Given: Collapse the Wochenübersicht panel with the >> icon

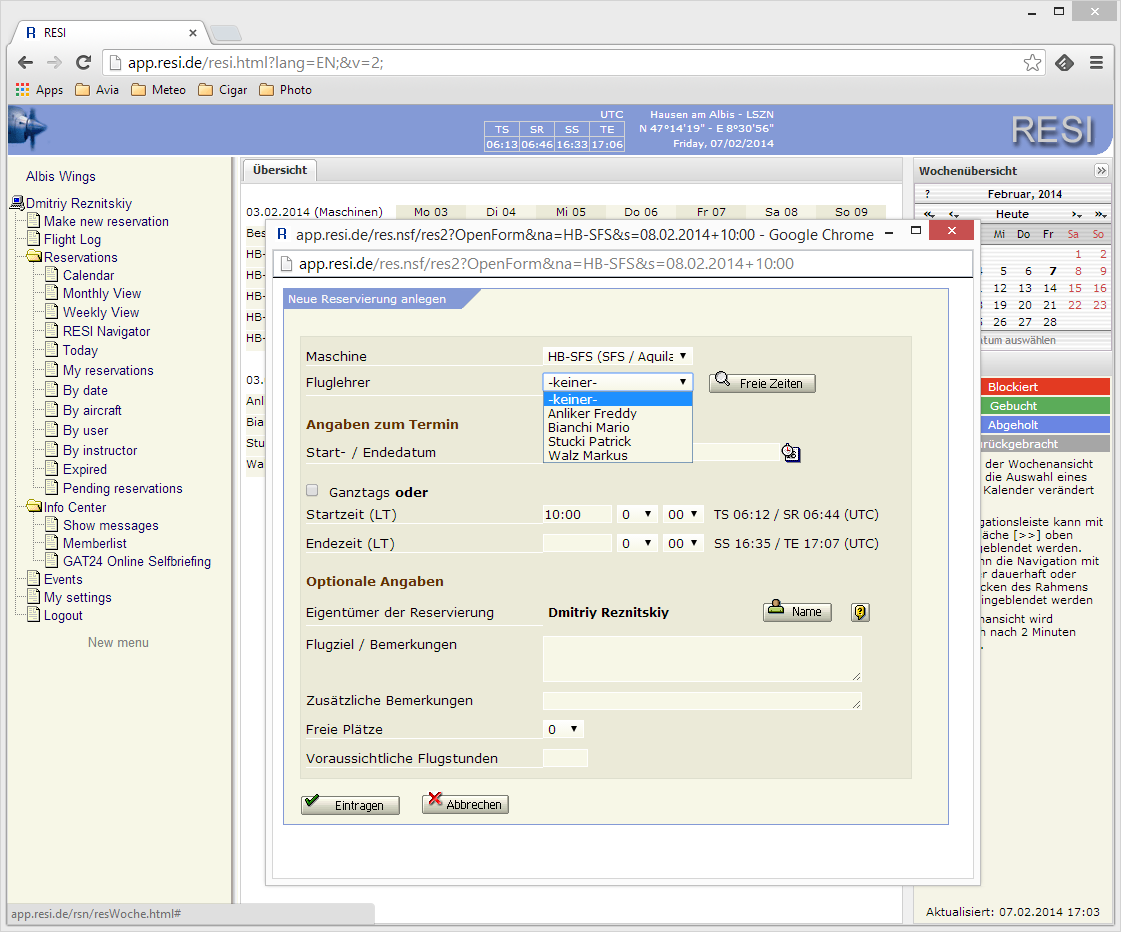Looking at the screenshot, I should tap(1101, 171).
